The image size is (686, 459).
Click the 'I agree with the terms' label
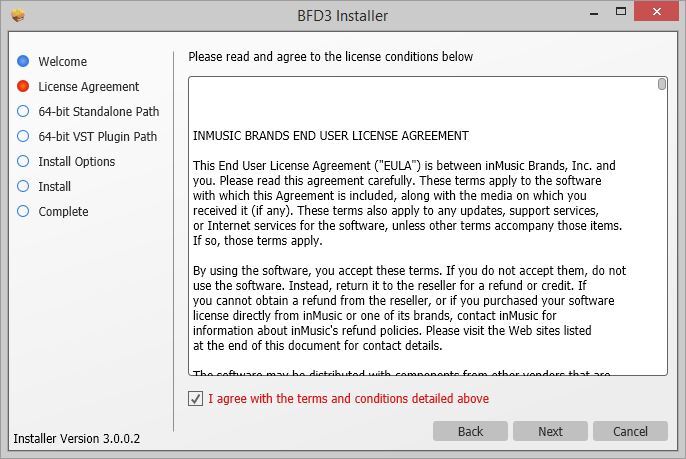[348, 399]
